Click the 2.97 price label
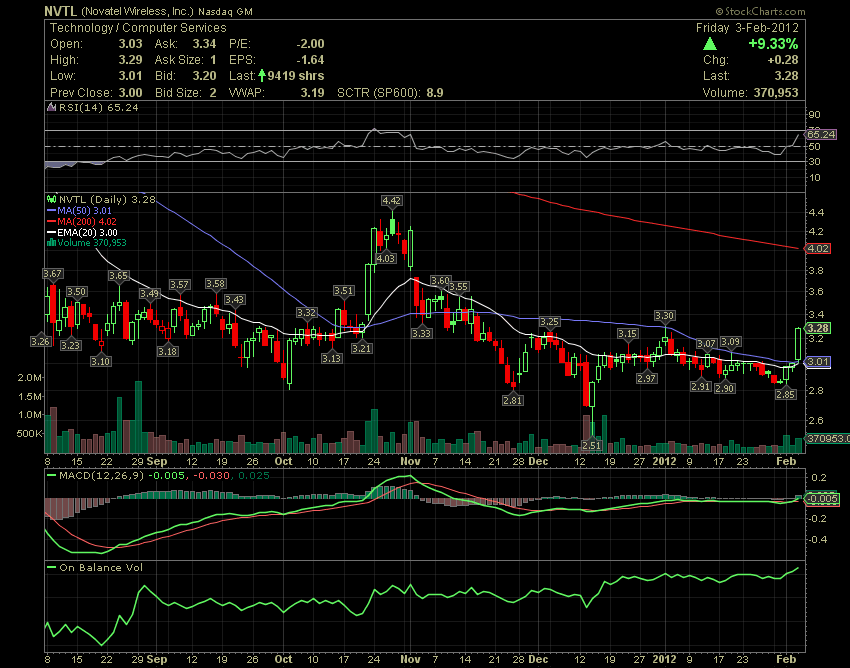The image size is (850, 668). 646,378
